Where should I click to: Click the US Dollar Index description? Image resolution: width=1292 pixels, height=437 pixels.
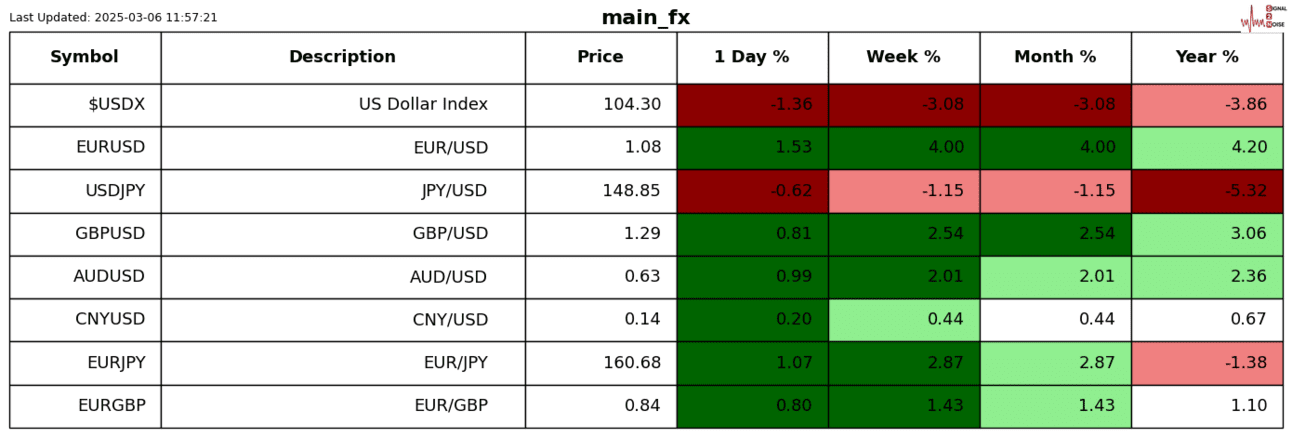[423, 104]
